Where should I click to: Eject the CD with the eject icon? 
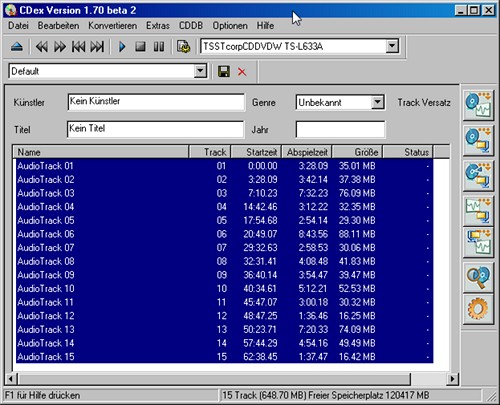point(17,47)
